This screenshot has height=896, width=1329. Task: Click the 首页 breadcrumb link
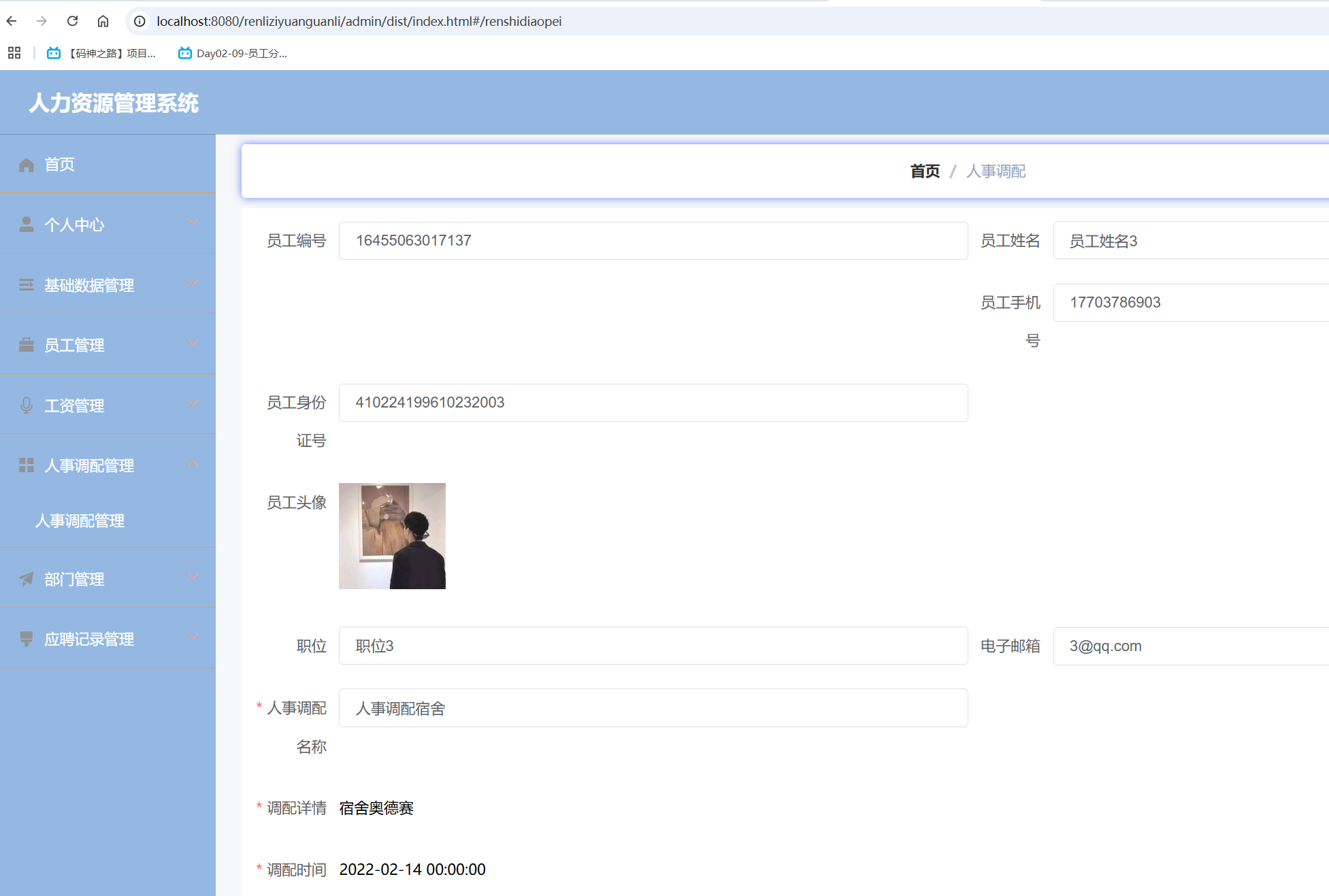point(924,171)
